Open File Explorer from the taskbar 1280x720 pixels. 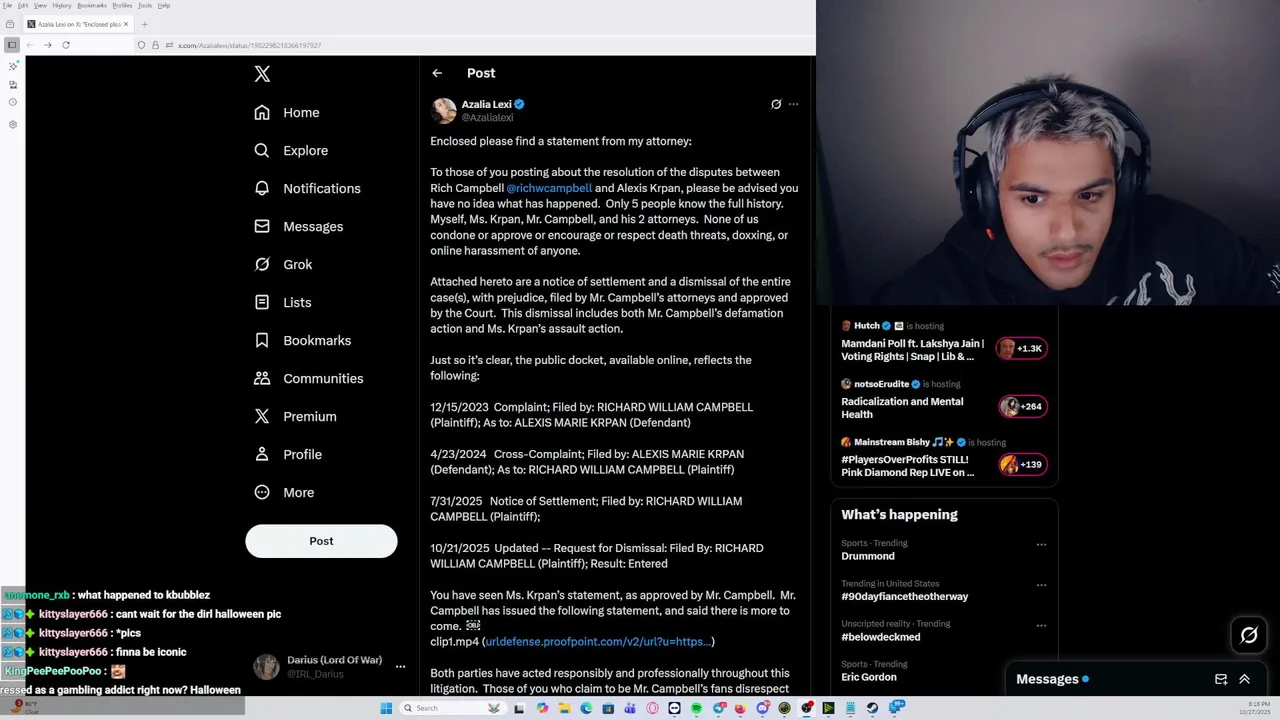click(x=565, y=708)
